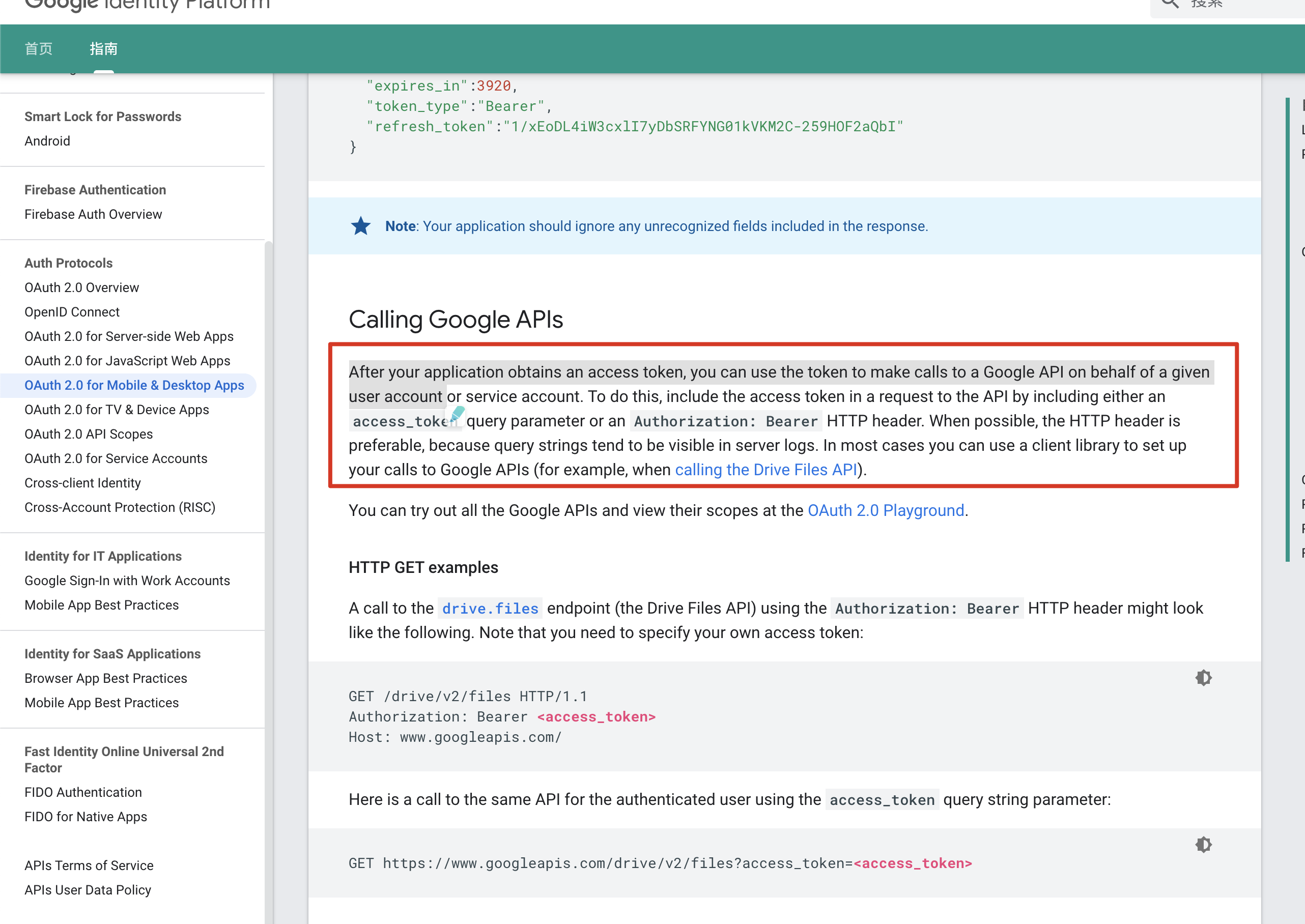Screen dimensions: 1305x924
Task: Go to OpenID Connect page
Action: [72, 312]
